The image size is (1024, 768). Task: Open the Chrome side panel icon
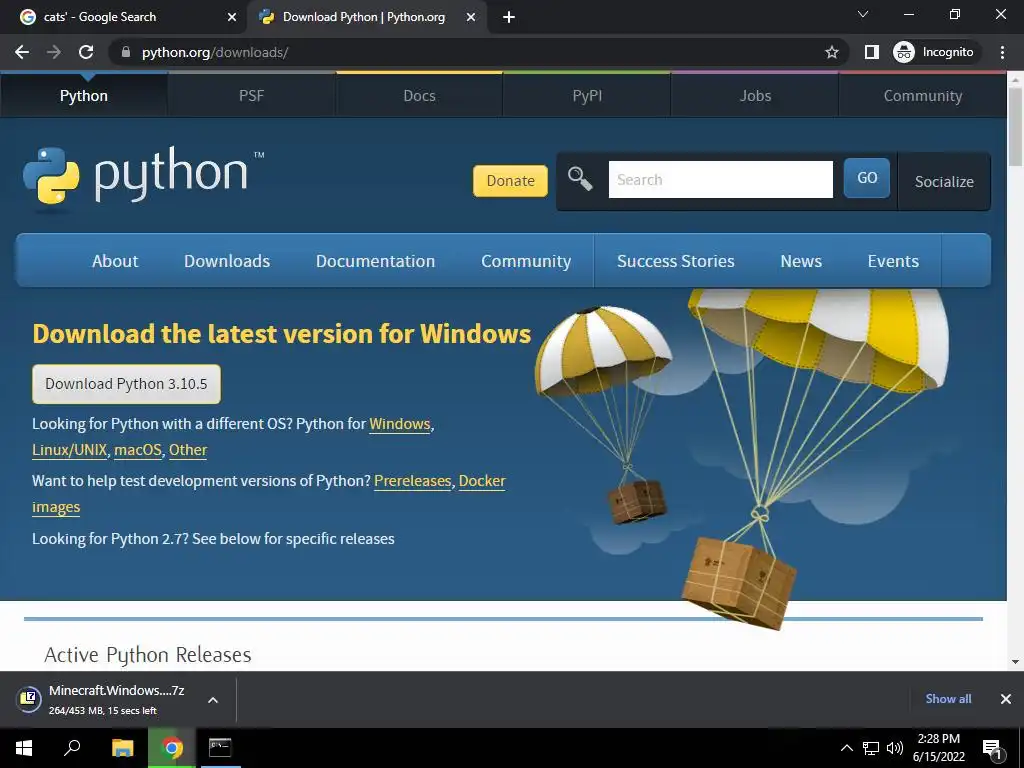[x=871, y=52]
